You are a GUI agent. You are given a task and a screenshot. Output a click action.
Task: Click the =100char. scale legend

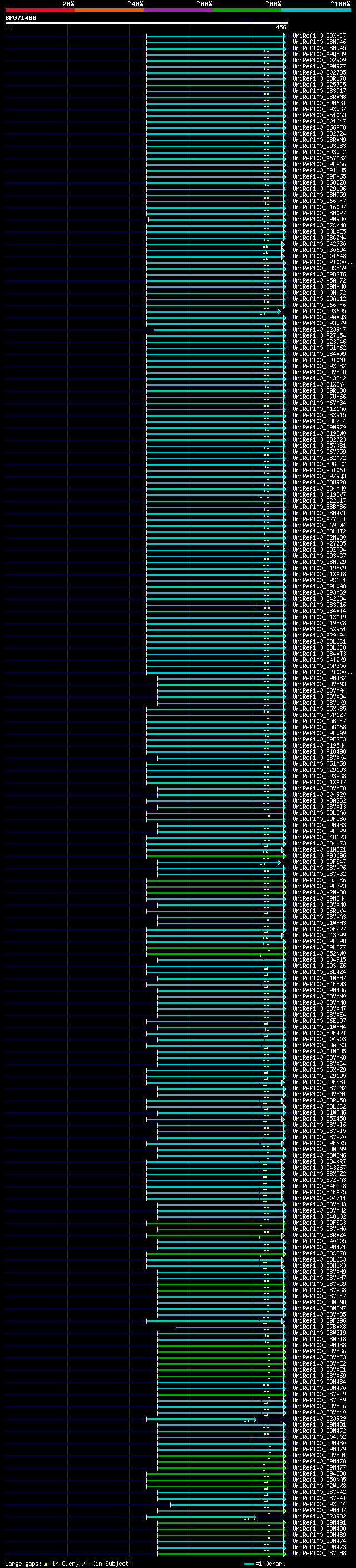264,1563
